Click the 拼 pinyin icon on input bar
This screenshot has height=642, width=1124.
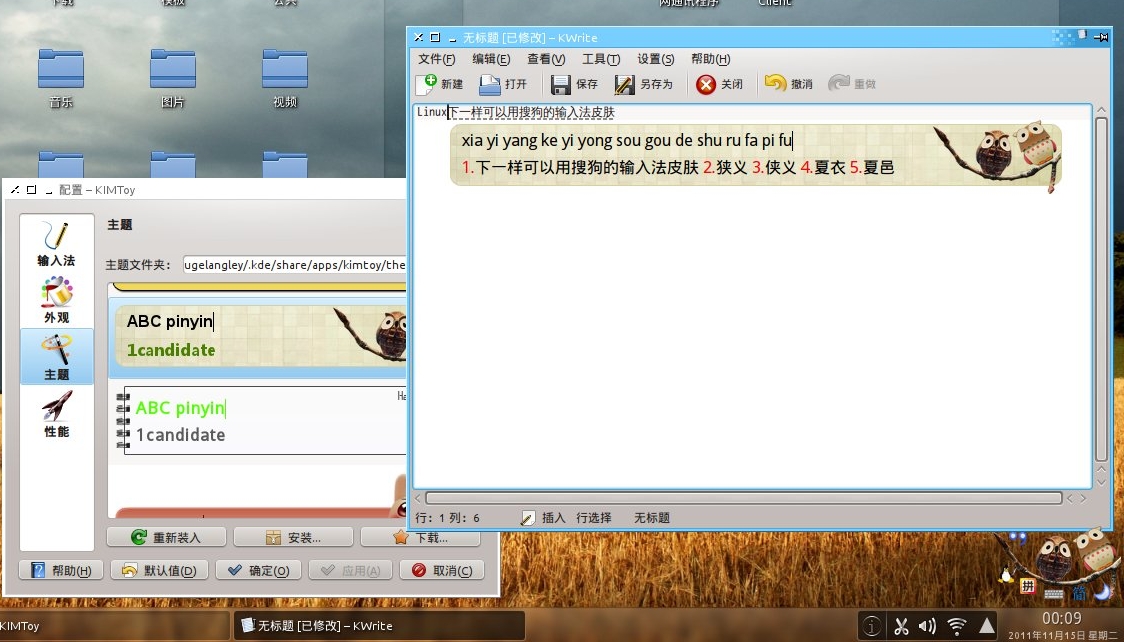pyautogui.click(x=1029, y=586)
